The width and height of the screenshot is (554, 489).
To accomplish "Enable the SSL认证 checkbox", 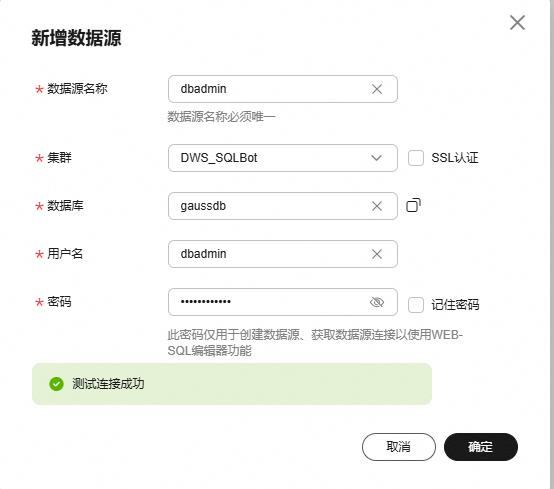I will coord(416,158).
